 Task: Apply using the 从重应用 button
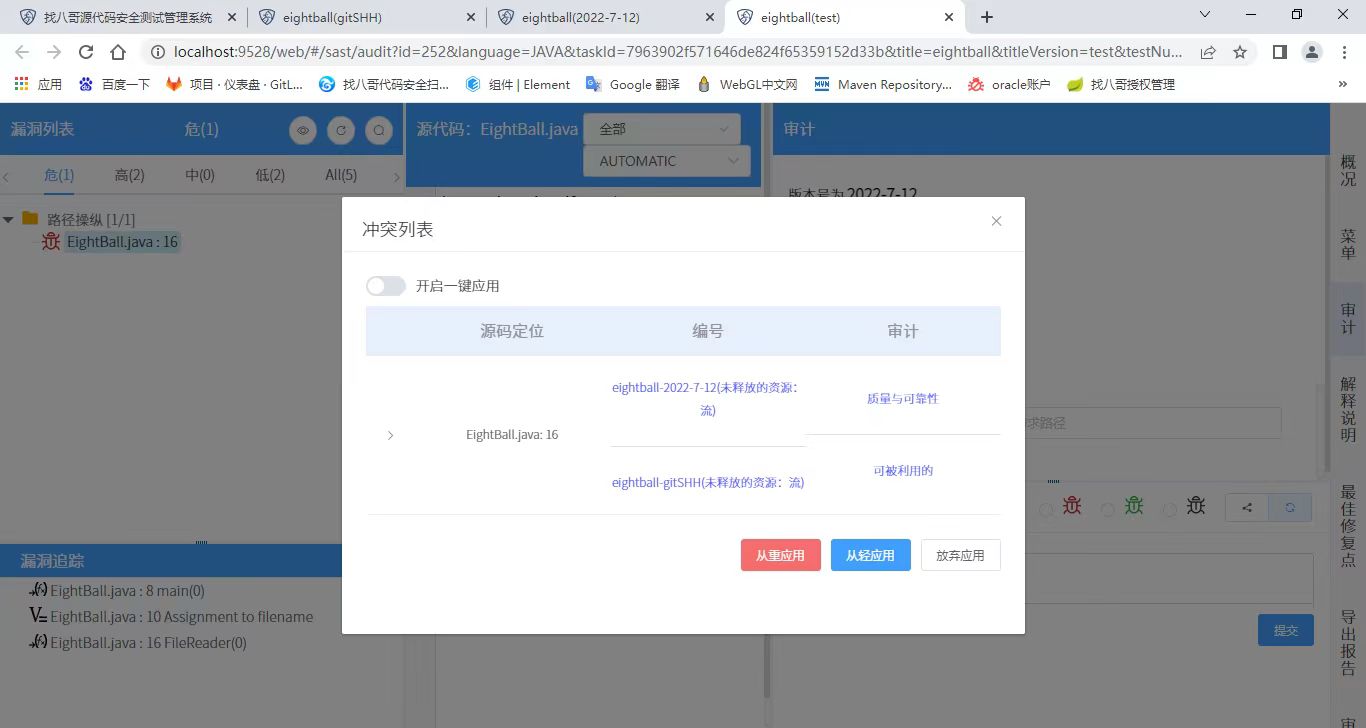[x=781, y=555]
